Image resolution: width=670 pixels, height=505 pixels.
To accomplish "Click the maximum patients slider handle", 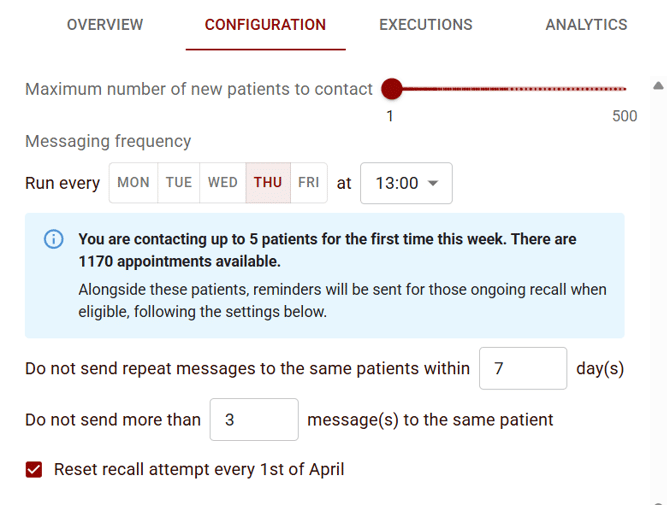I will pos(392,89).
